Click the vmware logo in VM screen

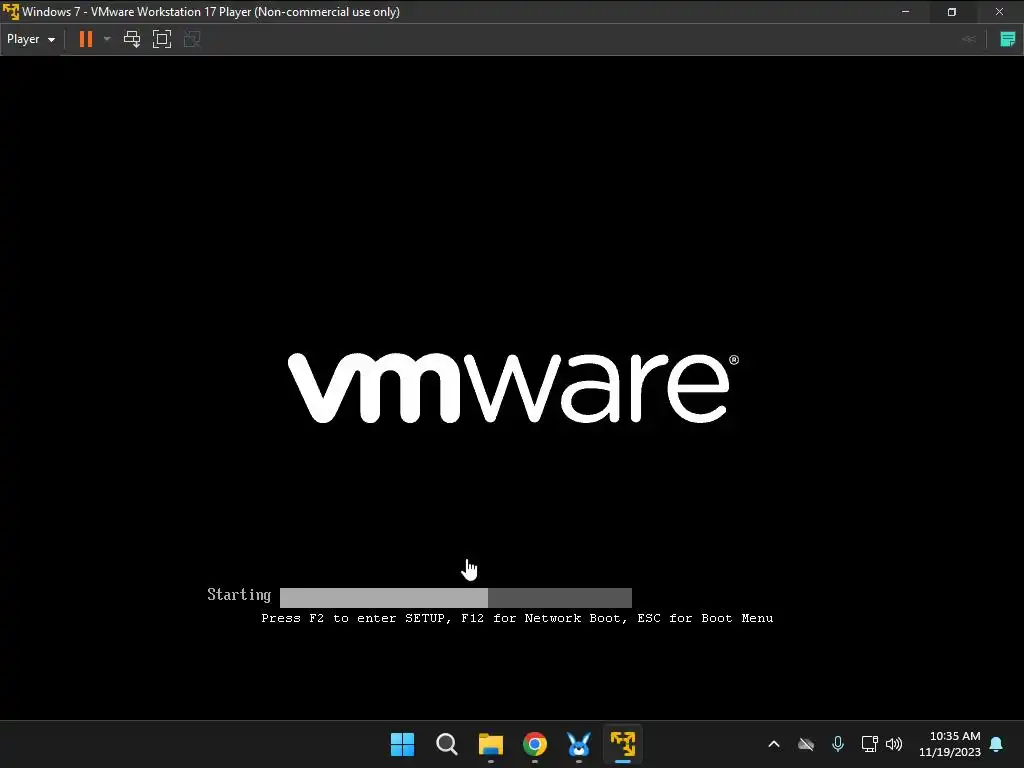513,389
